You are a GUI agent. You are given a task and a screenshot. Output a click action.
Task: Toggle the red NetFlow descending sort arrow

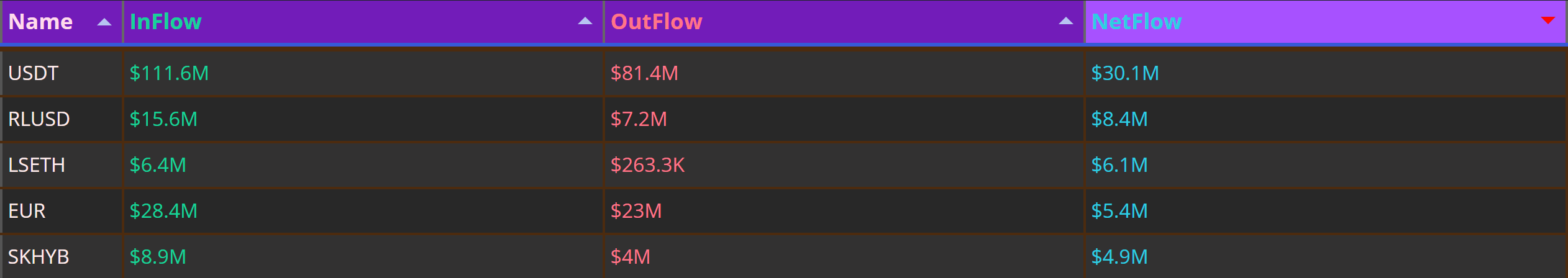click(x=1548, y=20)
